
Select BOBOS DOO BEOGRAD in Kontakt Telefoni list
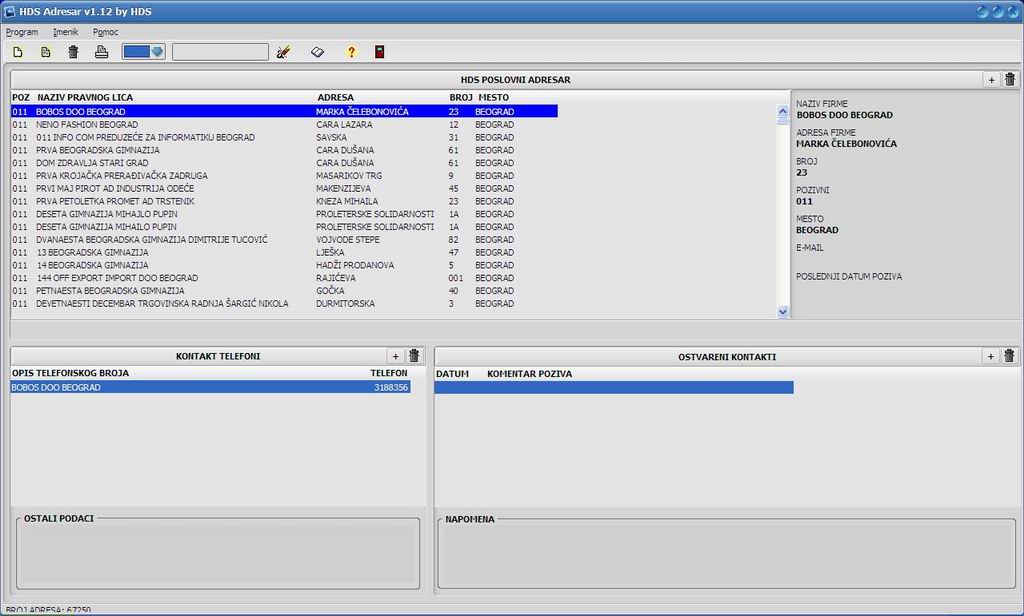210,387
